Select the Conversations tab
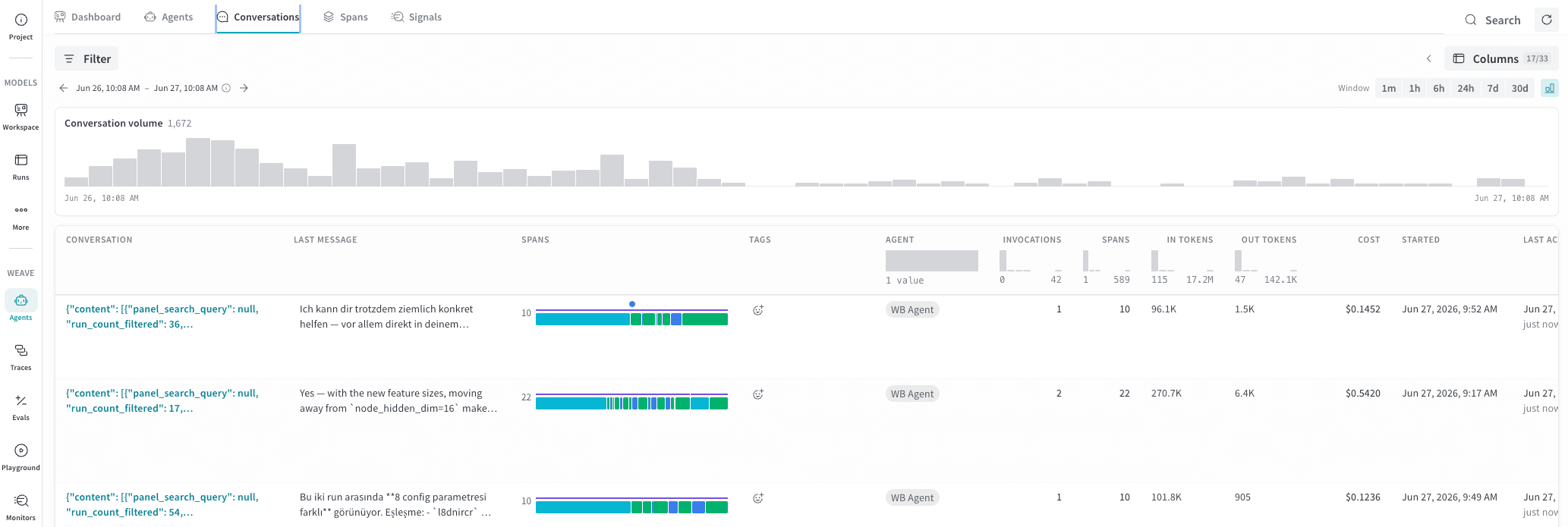This screenshot has height=527, width=1568. click(258, 17)
